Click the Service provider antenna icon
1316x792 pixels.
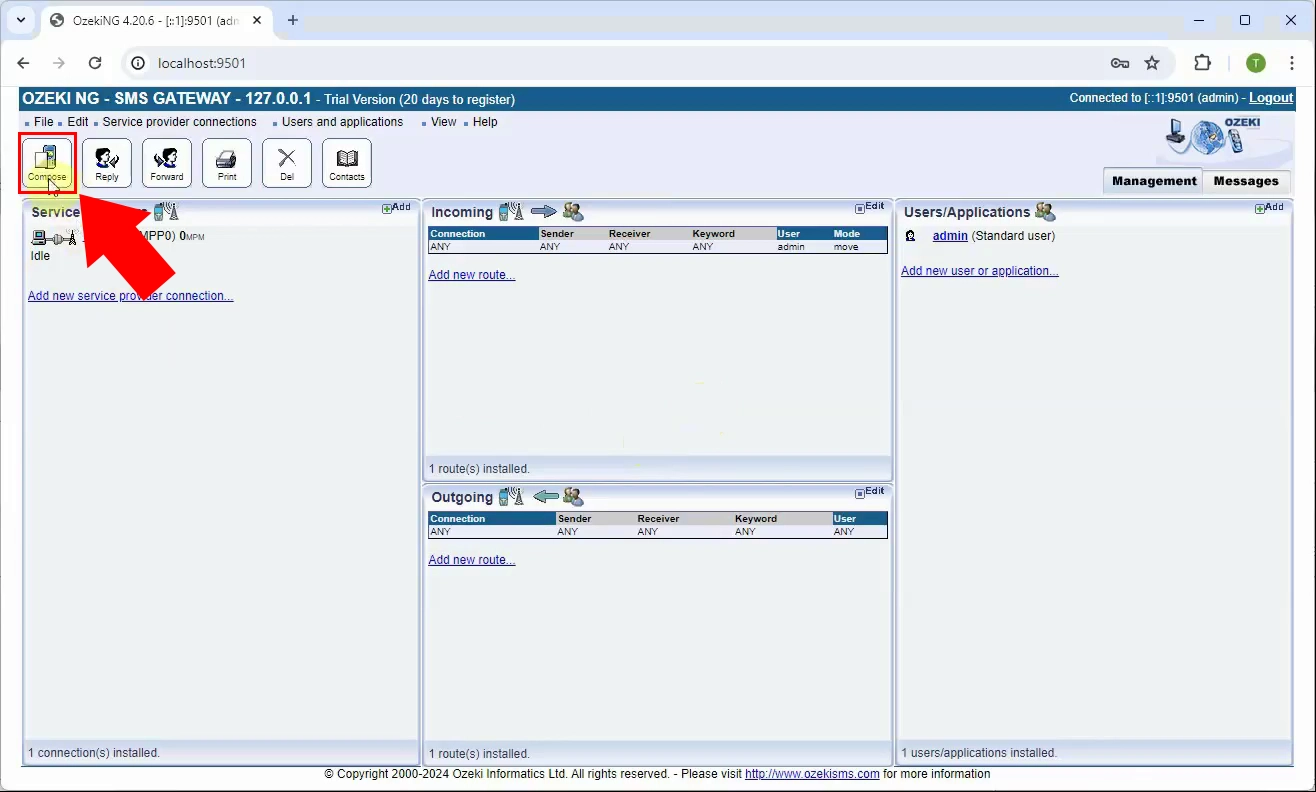(167, 211)
